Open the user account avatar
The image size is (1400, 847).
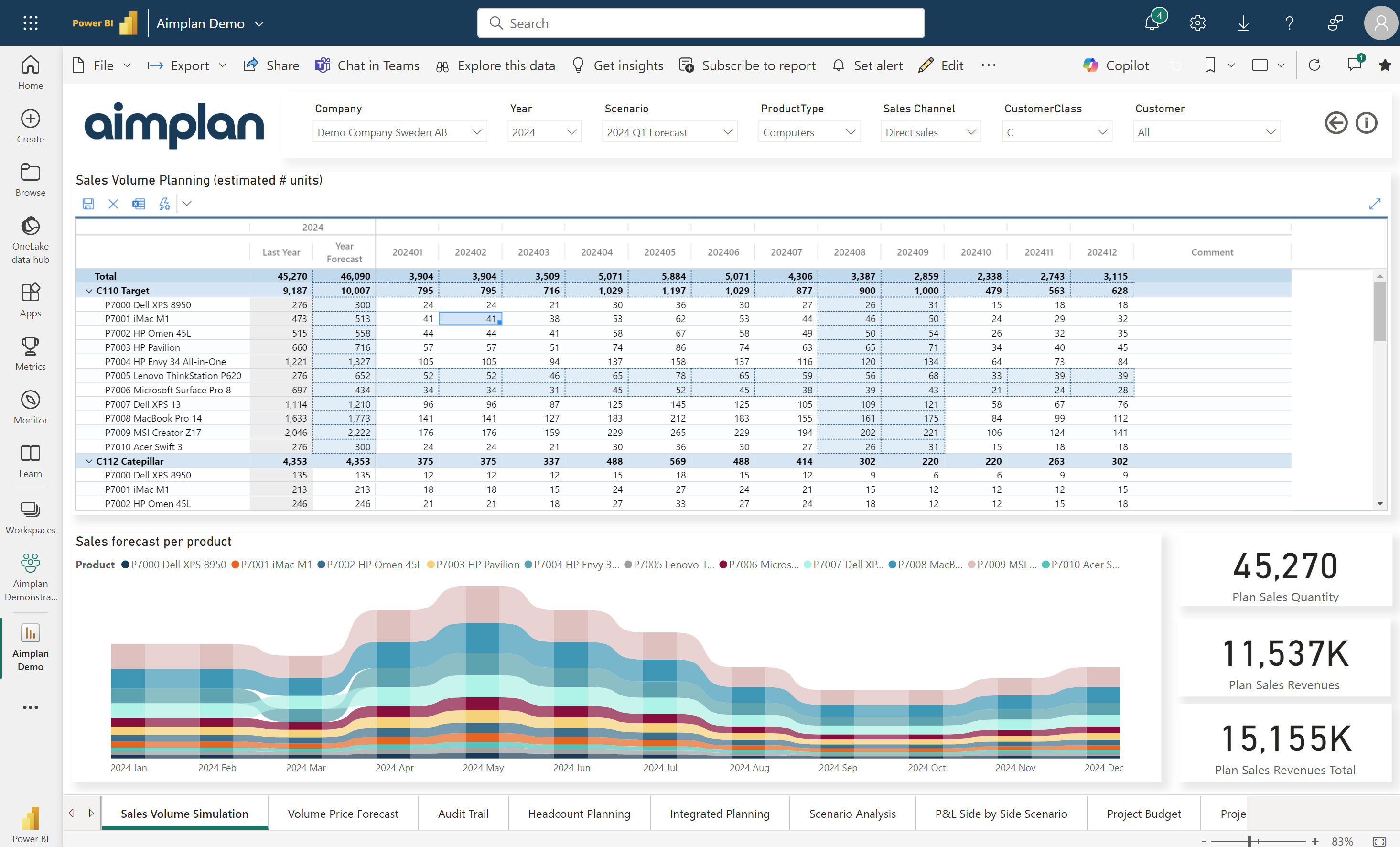[1381, 23]
